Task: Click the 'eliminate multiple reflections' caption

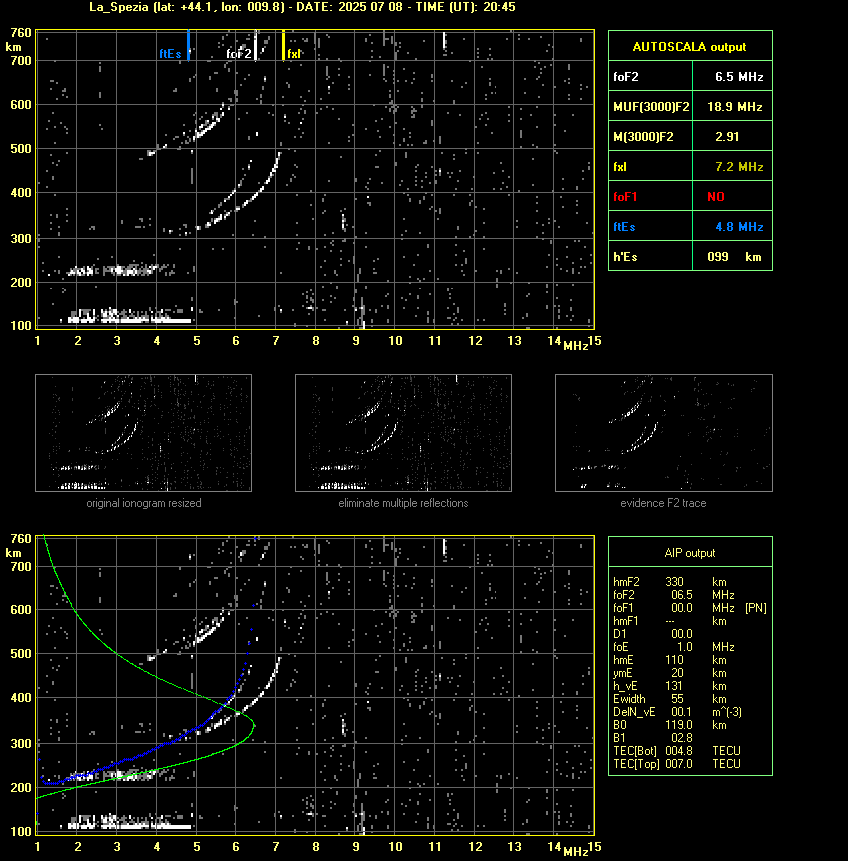Action: (403, 503)
